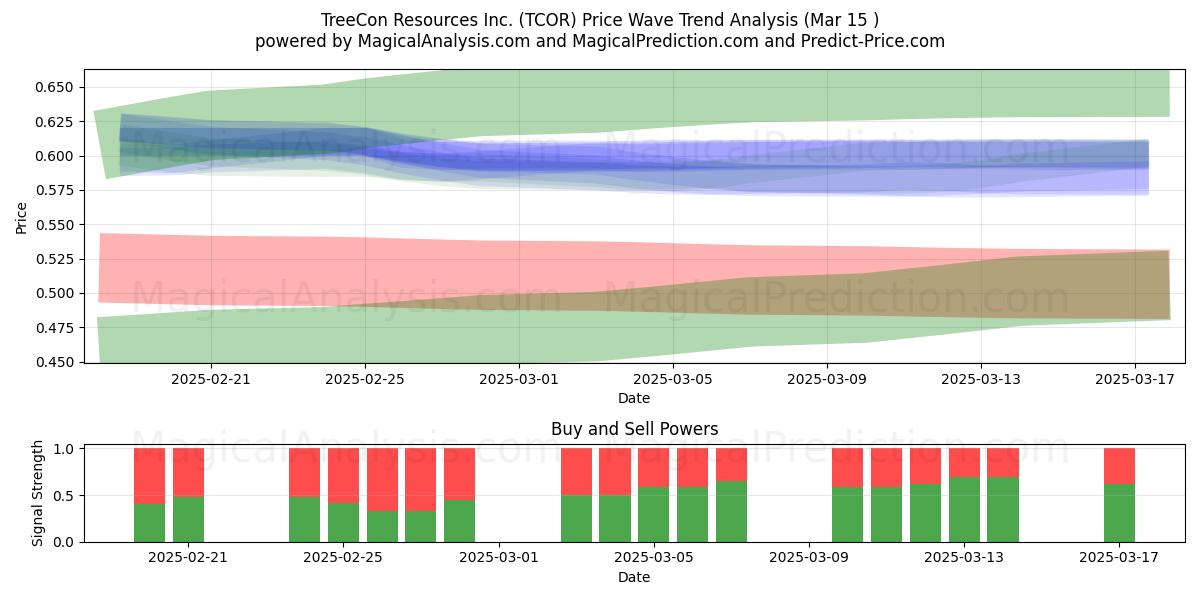Click the 0.625 price axis tick
Image resolution: width=1200 pixels, height=600 pixels.
(56, 122)
